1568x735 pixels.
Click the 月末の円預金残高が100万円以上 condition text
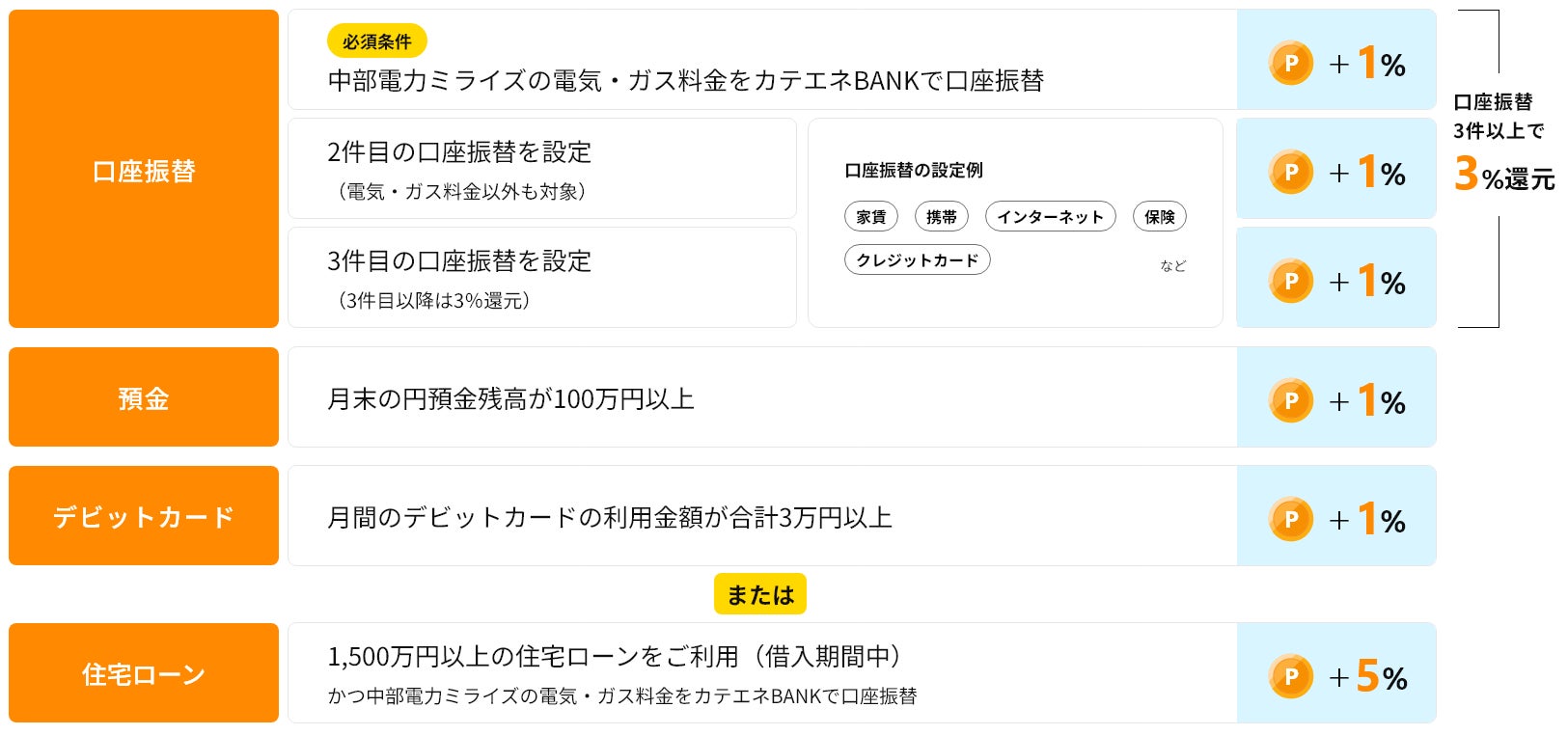point(510,398)
